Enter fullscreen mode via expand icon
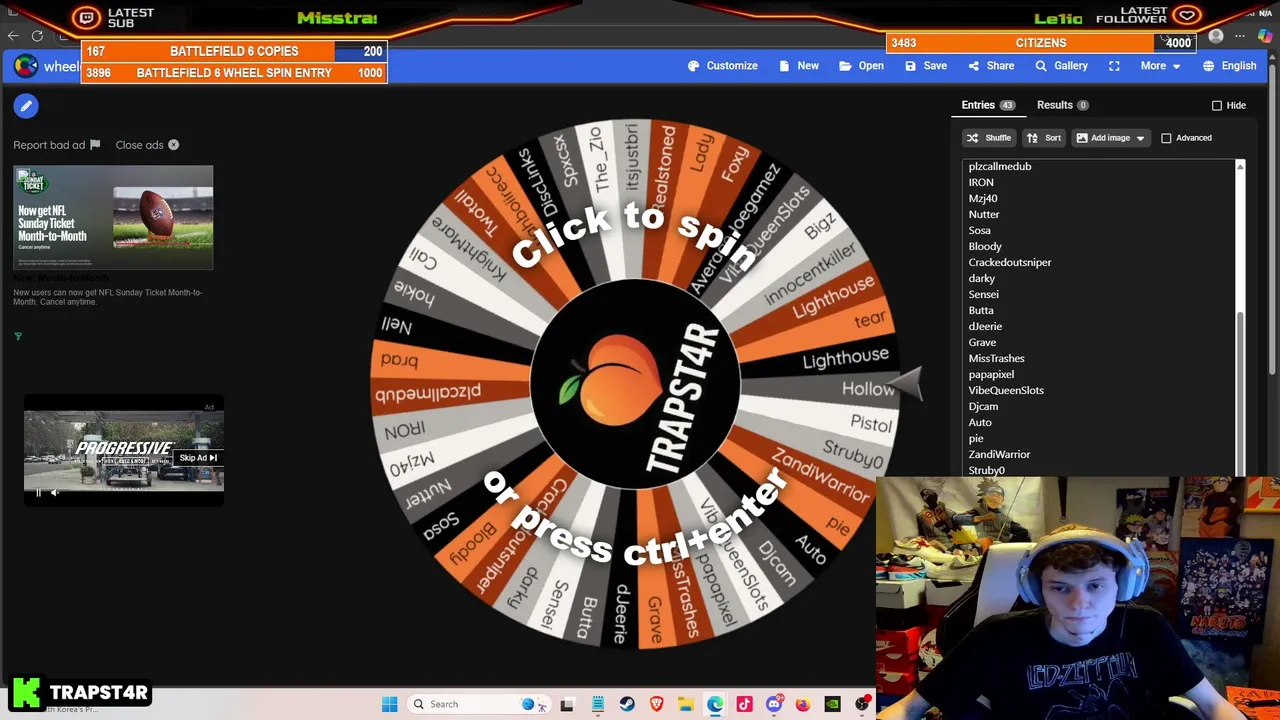1280x720 pixels. point(1114,66)
